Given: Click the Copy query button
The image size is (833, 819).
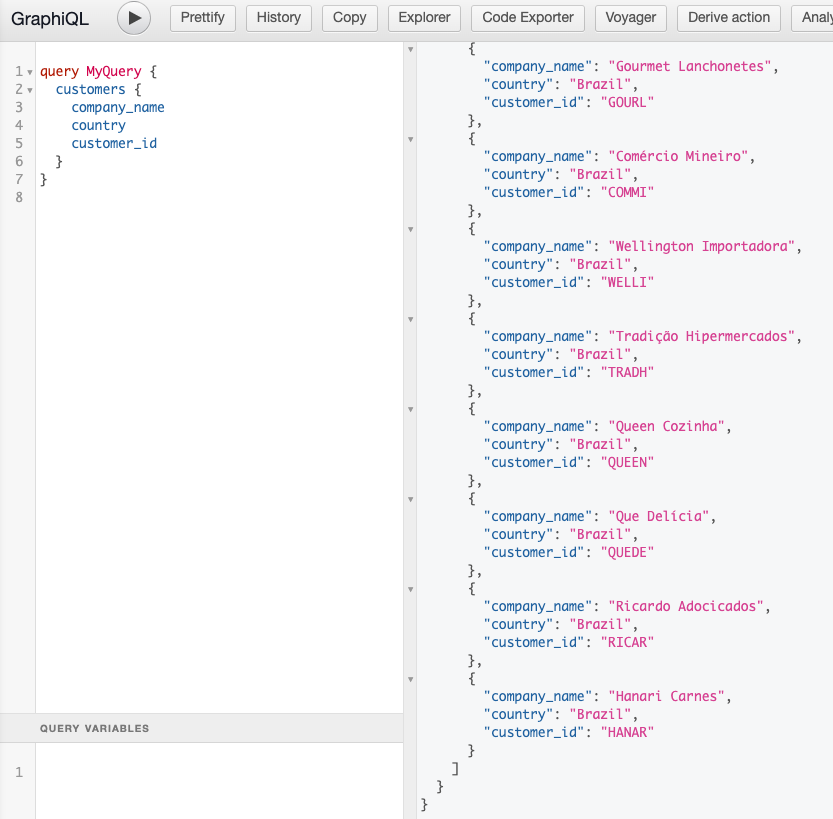Looking at the screenshot, I should click(349, 18).
